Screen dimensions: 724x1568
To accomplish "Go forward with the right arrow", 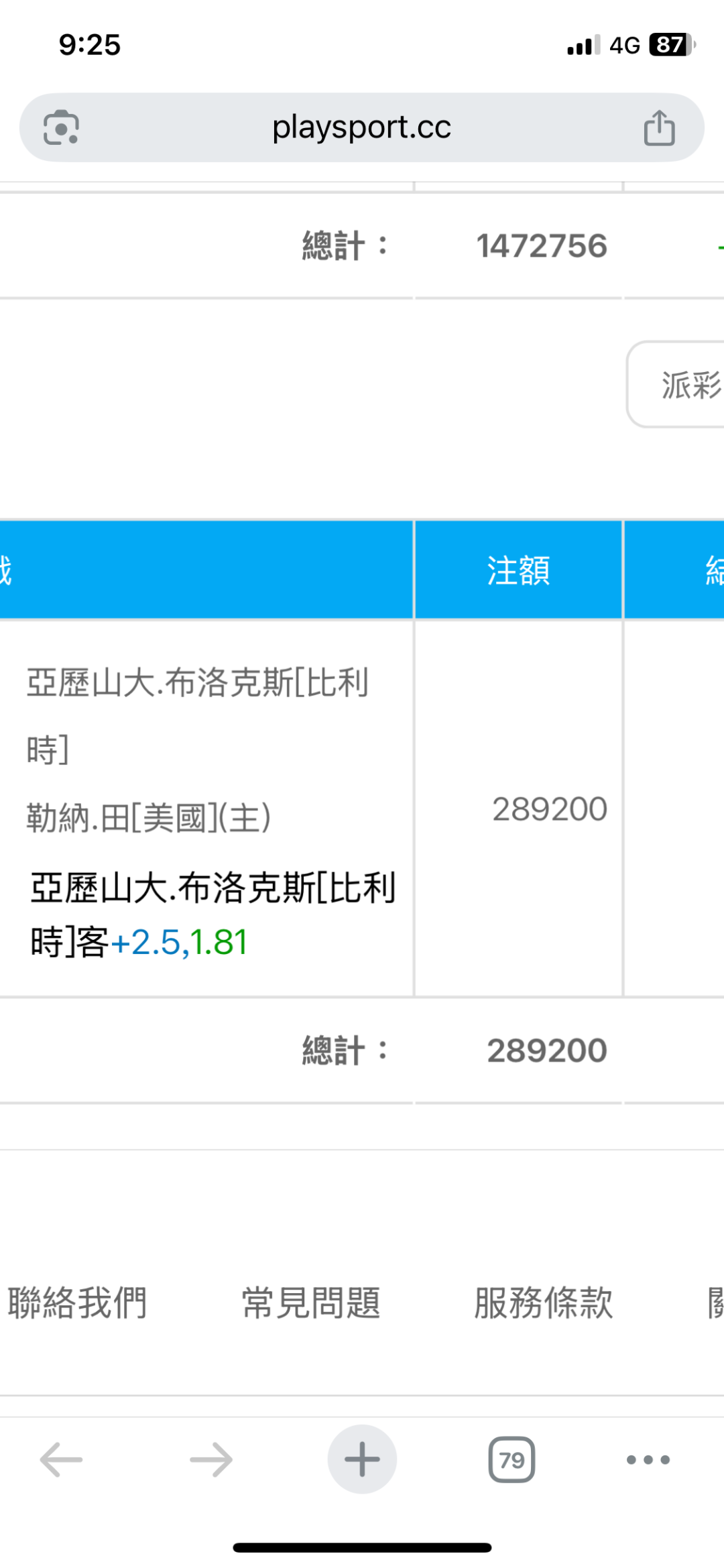I will tap(211, 1459).
